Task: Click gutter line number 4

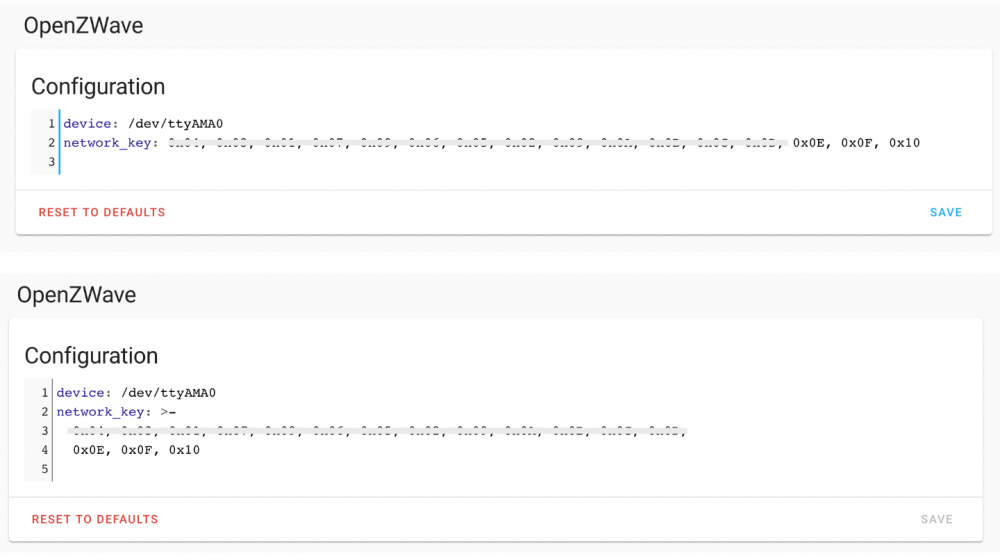Action: [45, 450]
